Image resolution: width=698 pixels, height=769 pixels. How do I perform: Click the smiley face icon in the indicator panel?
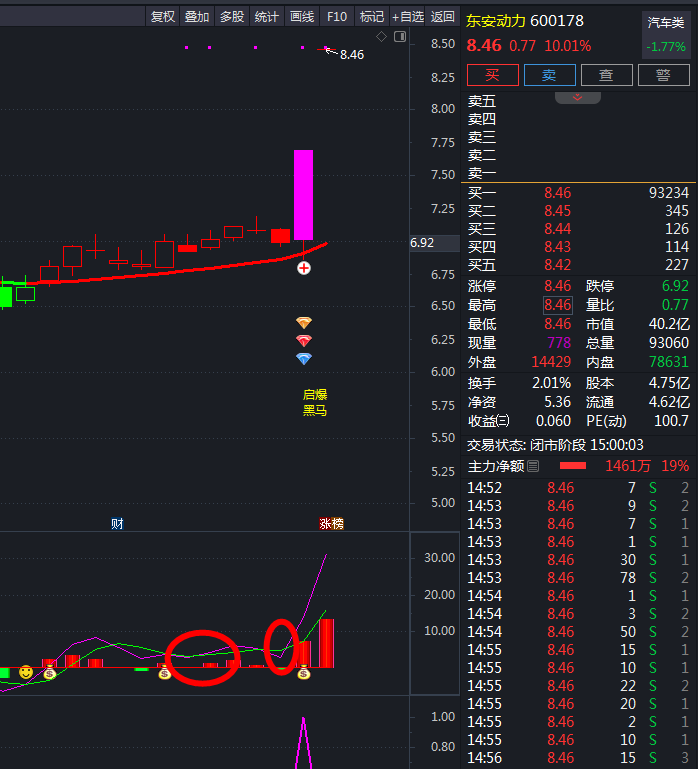tap(26, 672)
